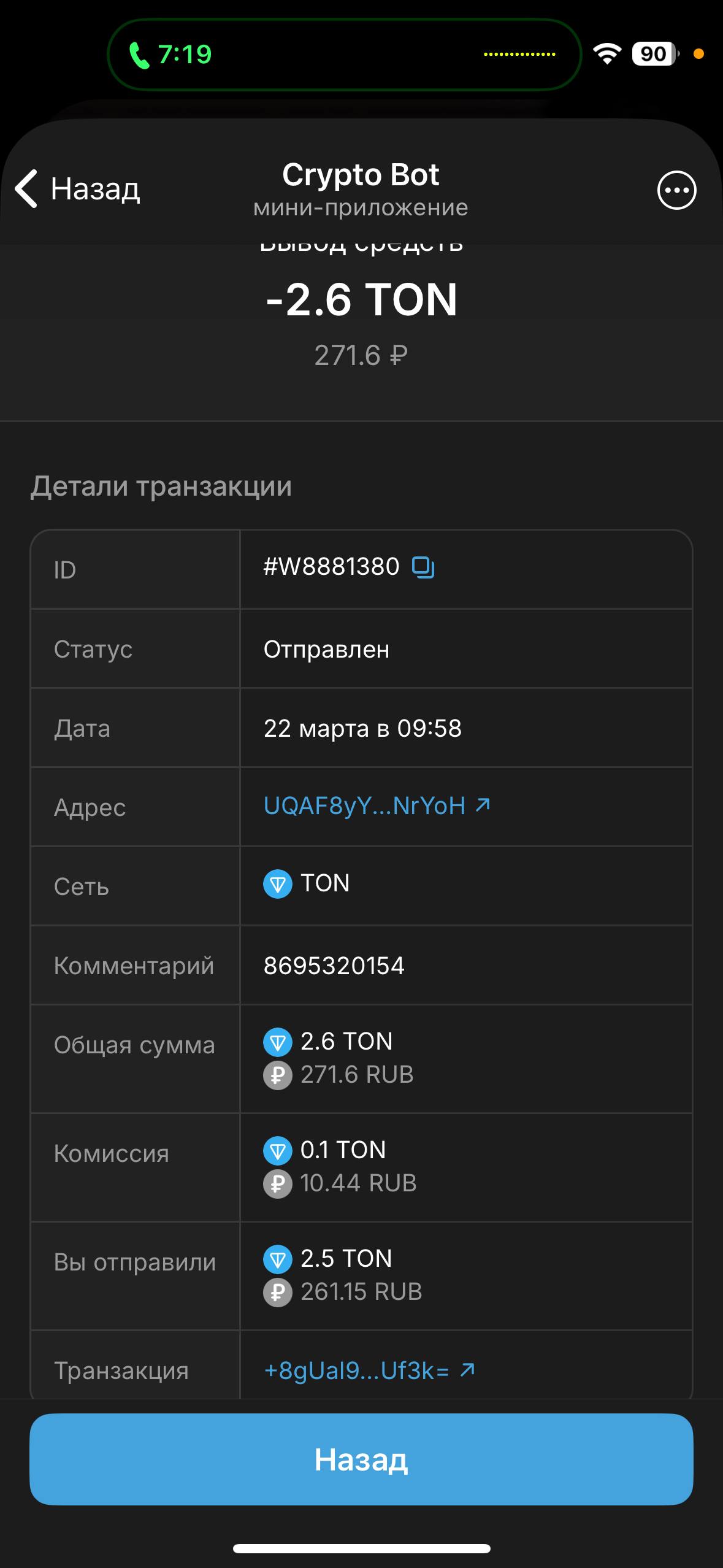723x1568 pixels.
Task: Tap the -2.6 TON amount heading
Action: pos(361,300)
